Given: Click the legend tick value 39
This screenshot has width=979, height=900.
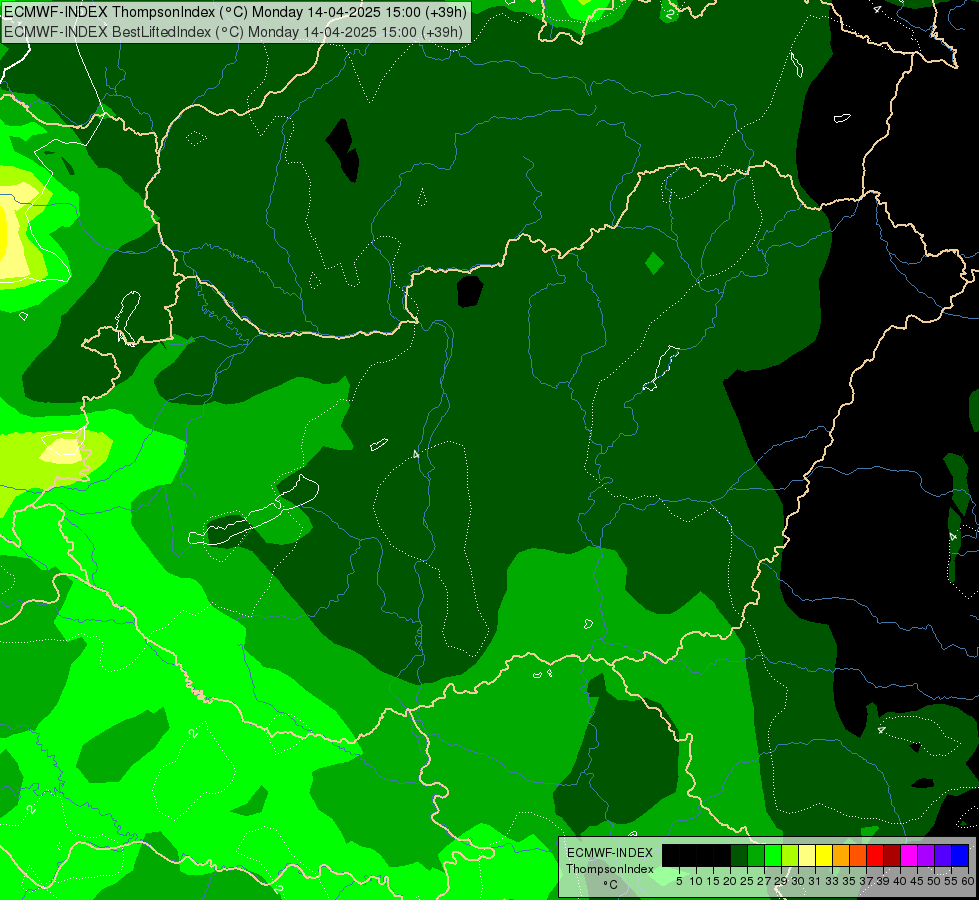Looking at the screenshot, I should (883, 881).
